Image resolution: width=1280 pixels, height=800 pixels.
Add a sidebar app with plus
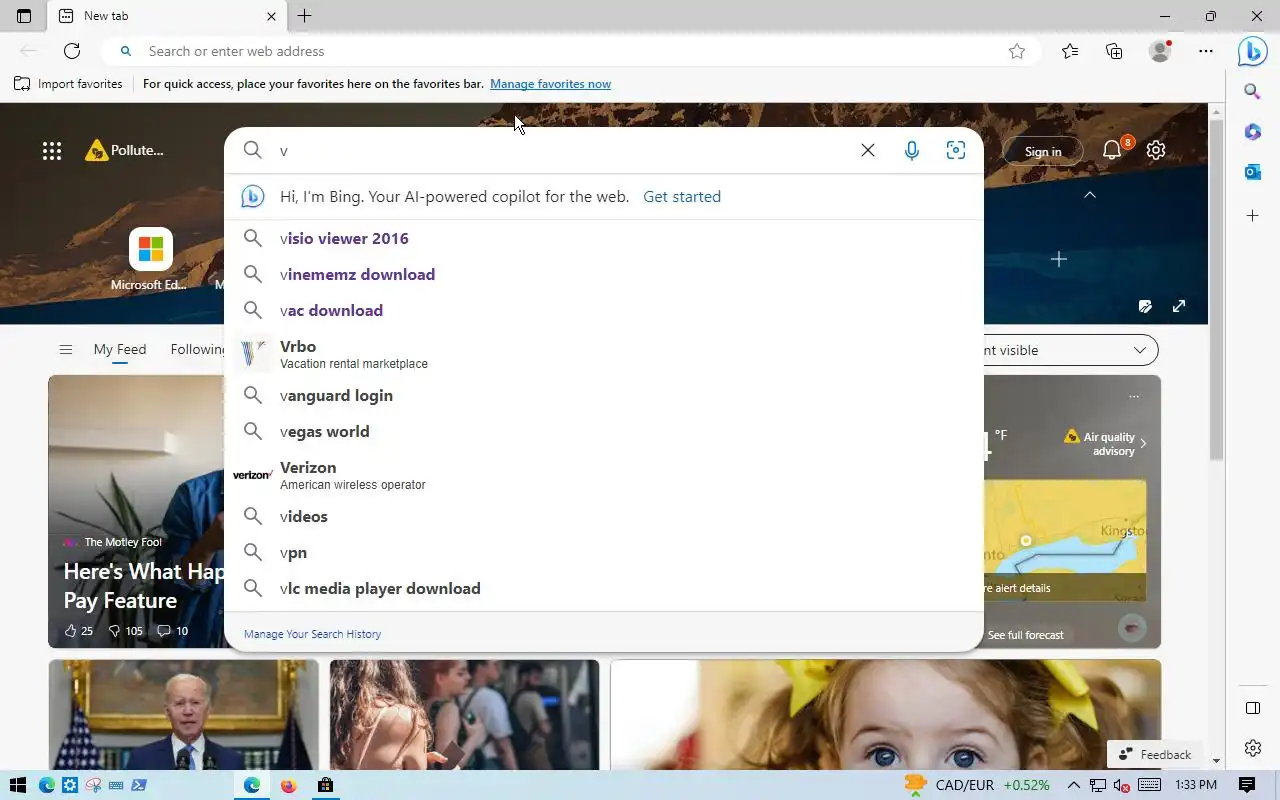coord(1252,215)
